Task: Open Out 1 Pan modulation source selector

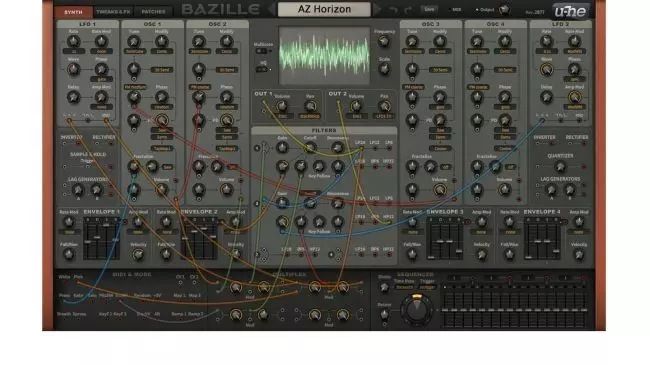Action: (x=310, y=117)
